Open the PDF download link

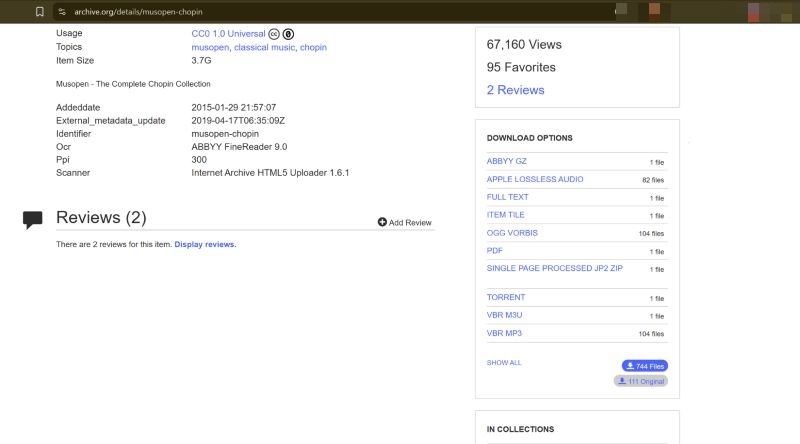494,251
